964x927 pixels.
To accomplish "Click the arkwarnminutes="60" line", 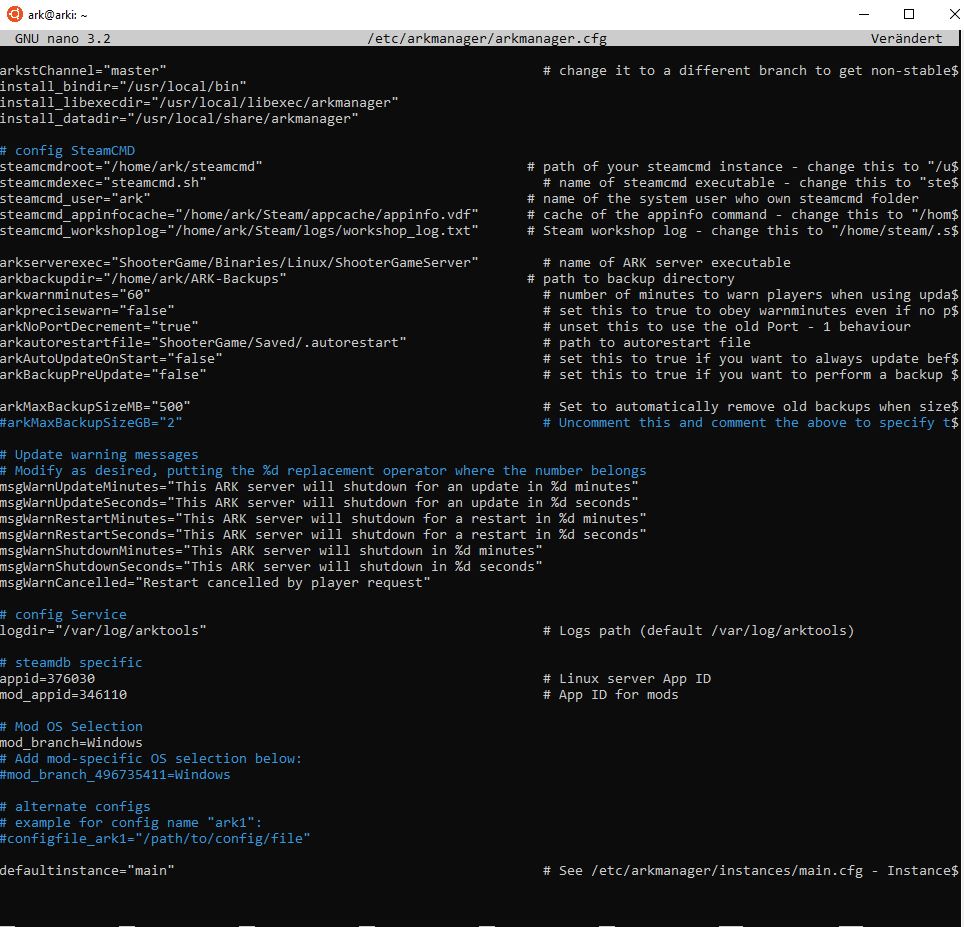I will coord(75,294).
